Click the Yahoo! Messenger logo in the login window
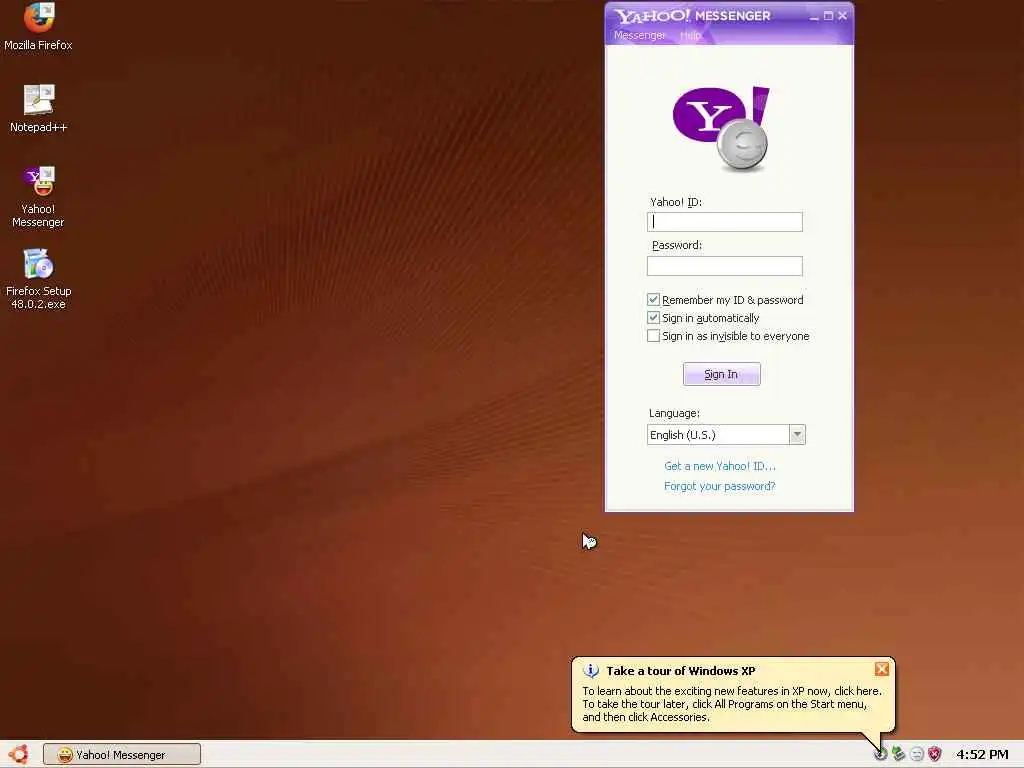1024x768 pixels. point(721,128)
